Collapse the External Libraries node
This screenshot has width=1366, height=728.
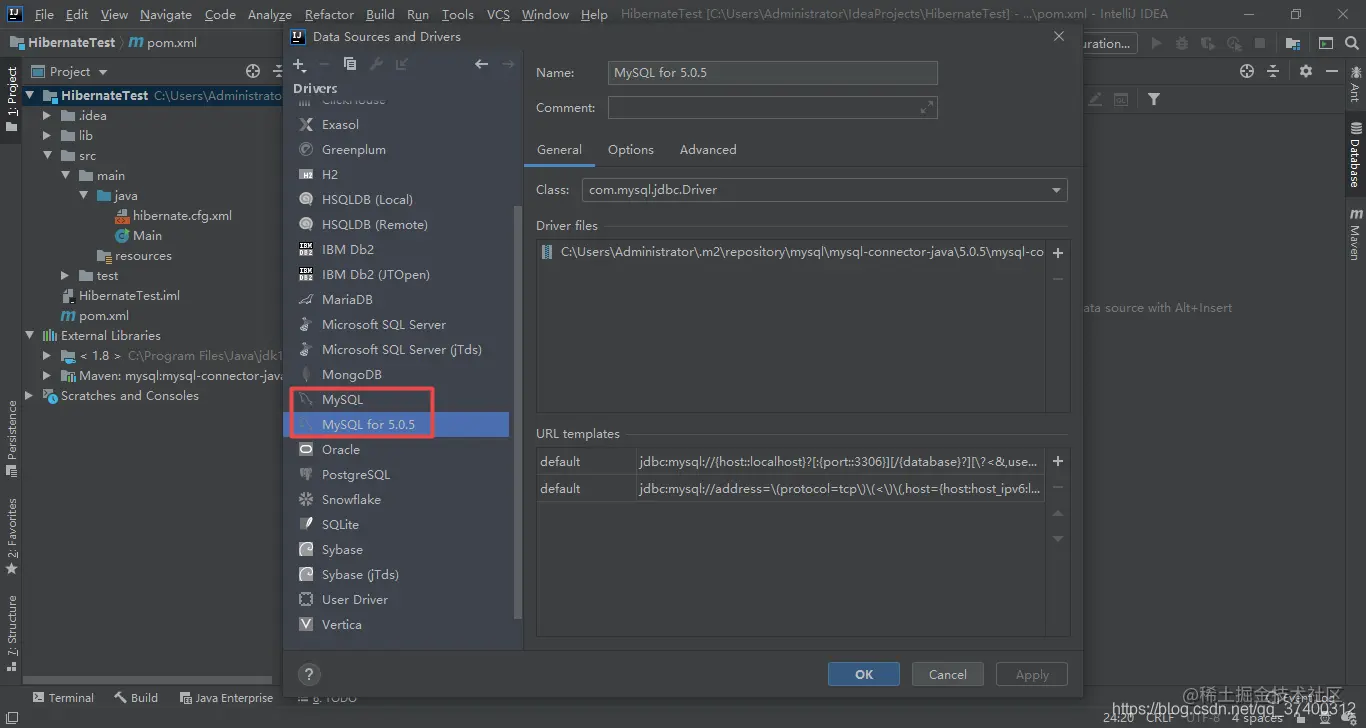pos(30,336)
